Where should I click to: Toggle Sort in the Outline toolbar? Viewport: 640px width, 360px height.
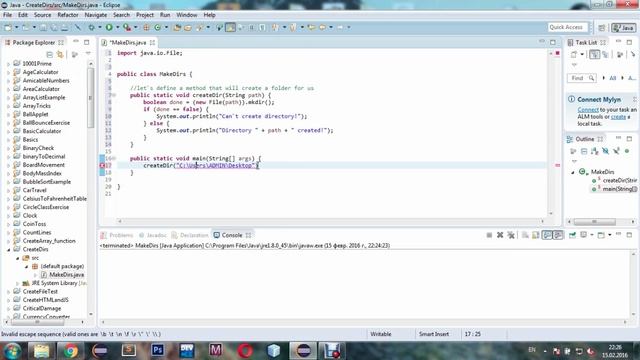tap(594, 151)
